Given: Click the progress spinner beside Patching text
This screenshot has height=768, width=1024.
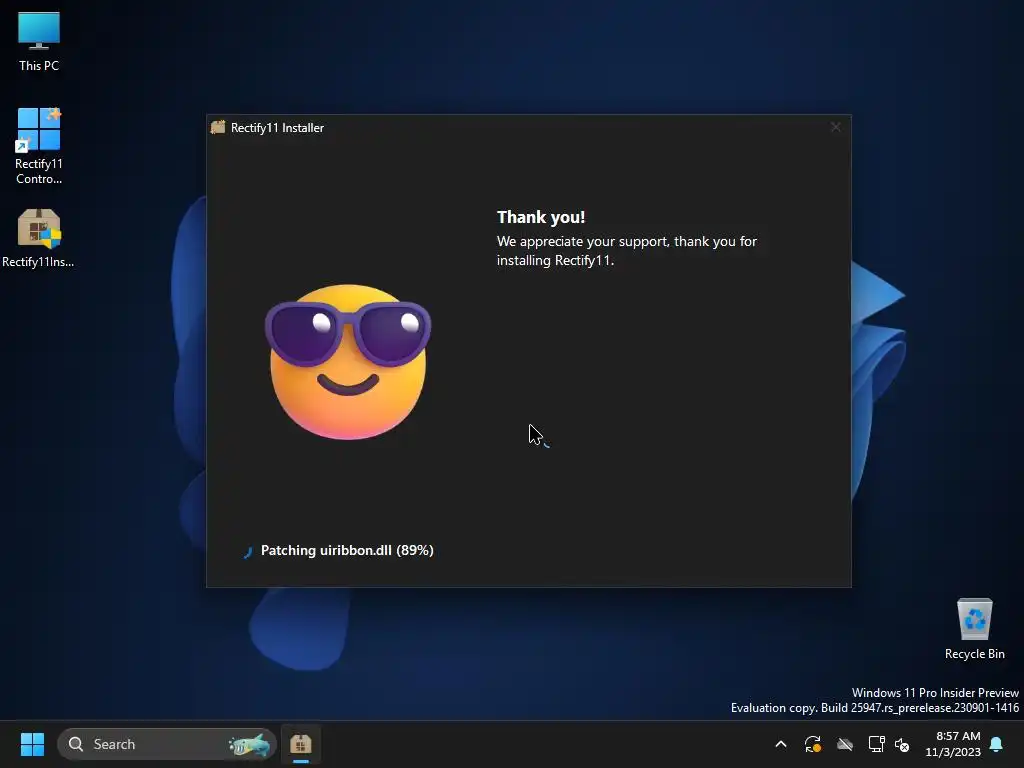Looking at the screenshot, I should [x=247, y=552].
